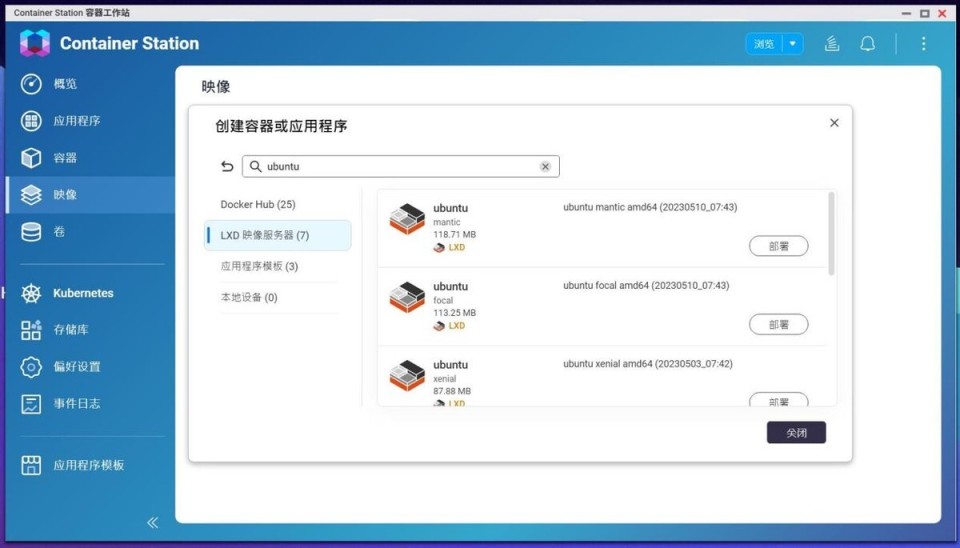
Task: Click 部署 button for ubuntu focal
Action: coord(779,325)
